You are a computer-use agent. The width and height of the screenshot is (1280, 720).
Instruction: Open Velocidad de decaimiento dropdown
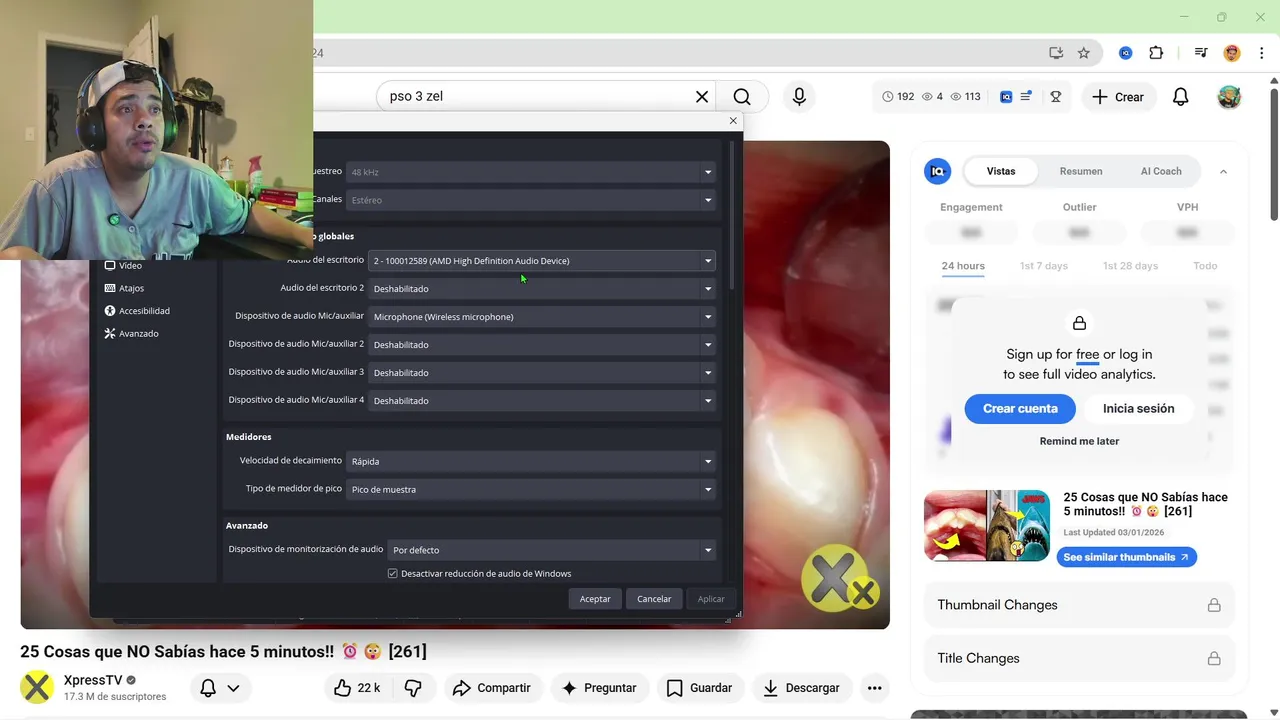[x=531, y=462]
